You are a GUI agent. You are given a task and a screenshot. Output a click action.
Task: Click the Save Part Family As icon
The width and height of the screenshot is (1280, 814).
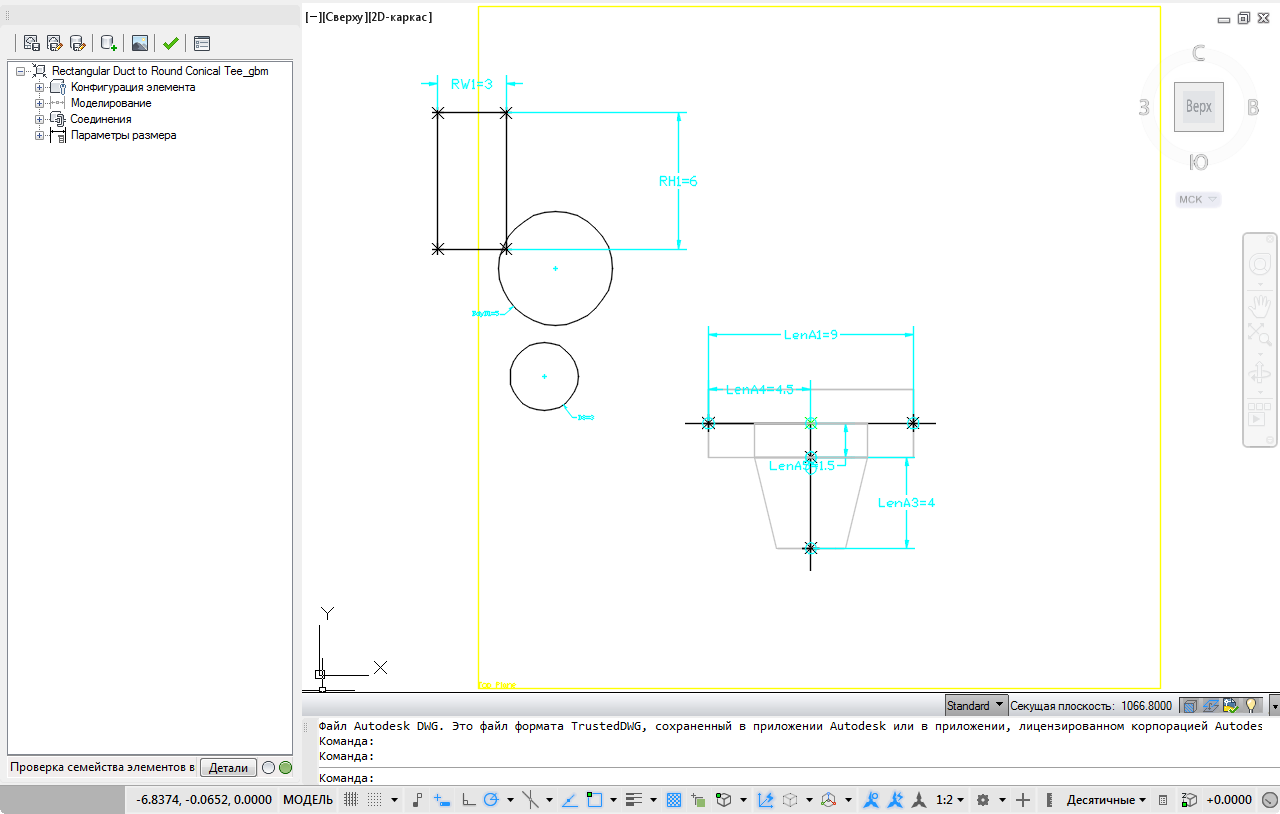(x=55, y=43)
